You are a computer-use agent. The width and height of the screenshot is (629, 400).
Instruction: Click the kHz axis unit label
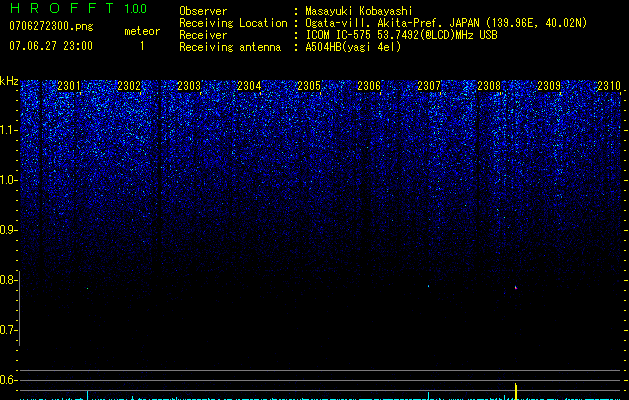click(x=9, y=81)
